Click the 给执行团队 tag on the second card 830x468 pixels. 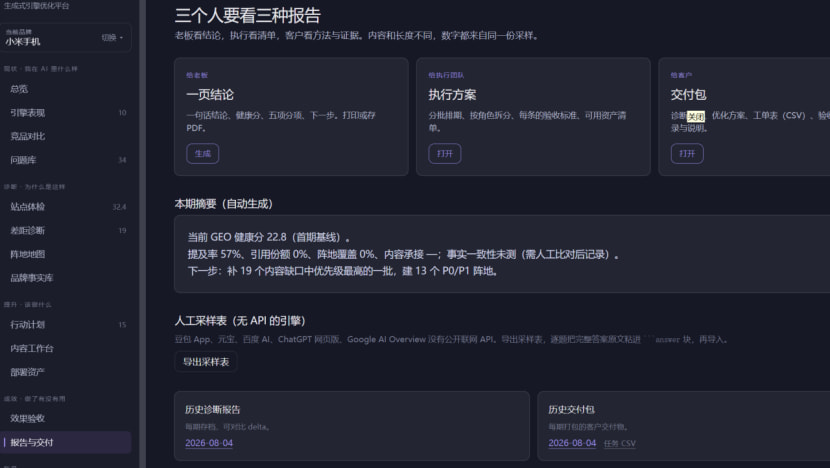tap(446, 75)
